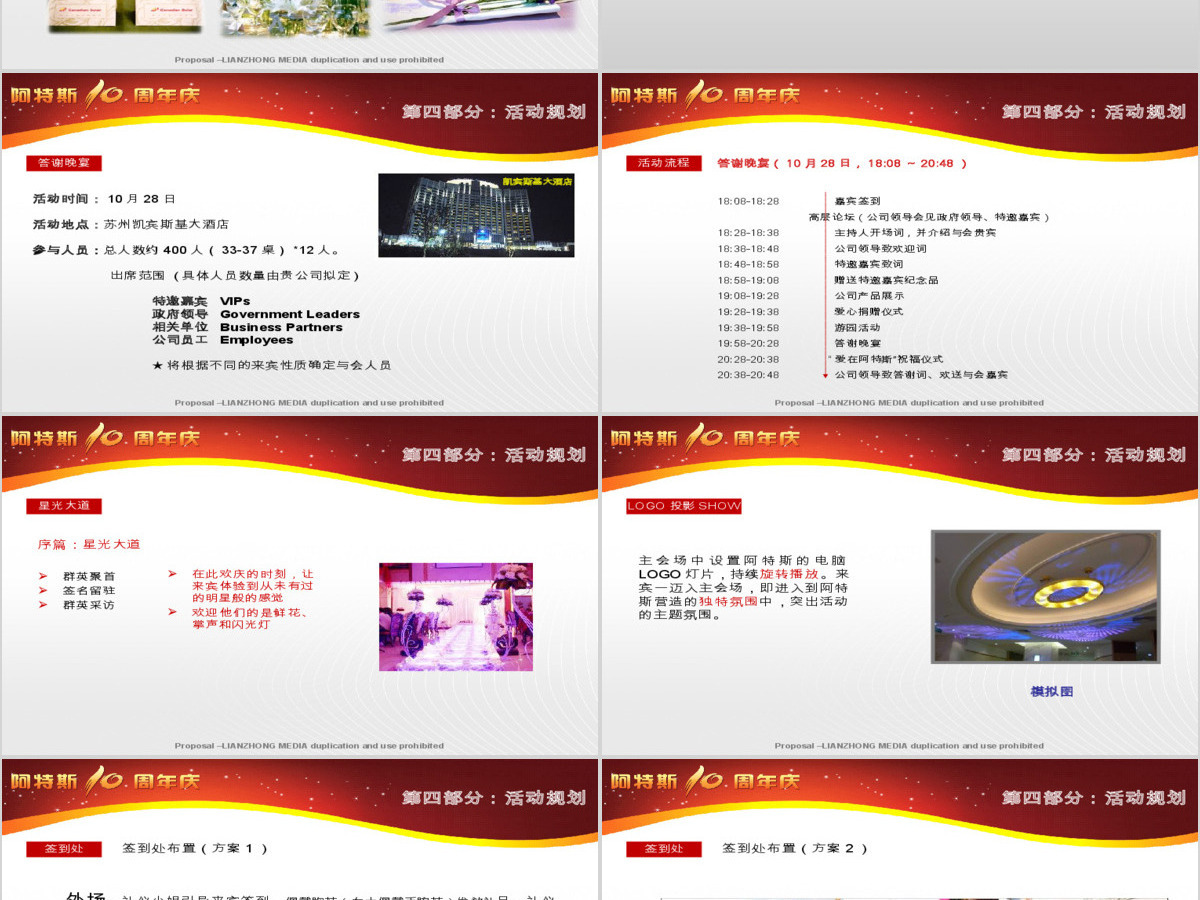The height and width of the screenshot is (900, 1200).
Task: Click the starred note 将根据不同的来宾性质确定与会人员
Action: click(x=271, y=365)
